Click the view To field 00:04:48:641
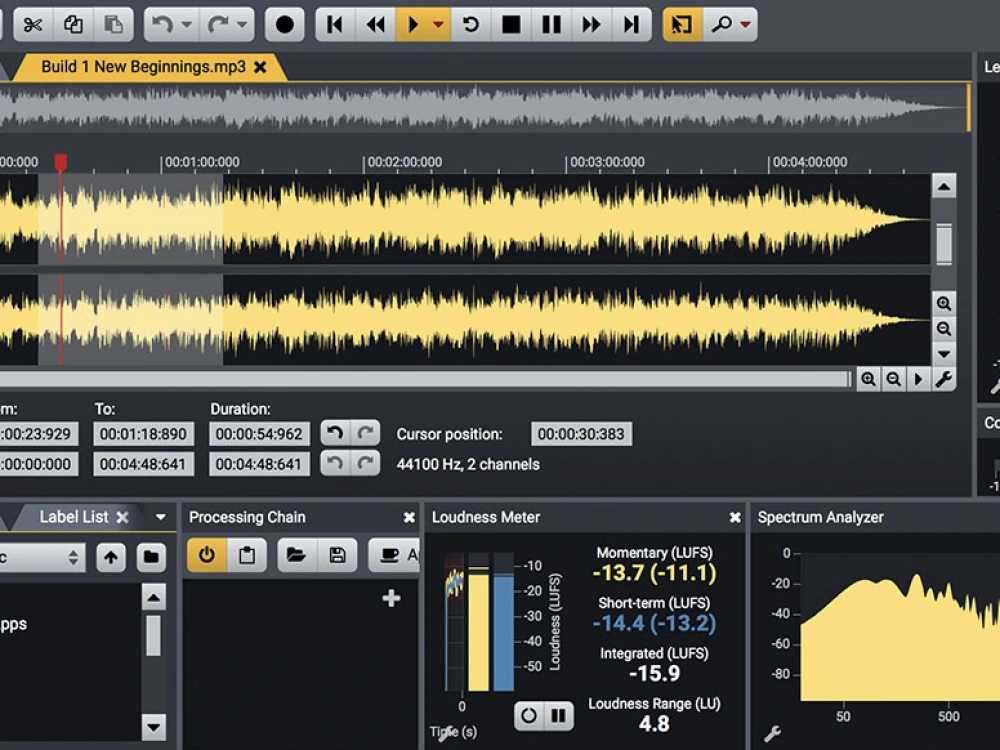Image resolution: width=1000 pixels, height=750 pixels. coord(143,464)
